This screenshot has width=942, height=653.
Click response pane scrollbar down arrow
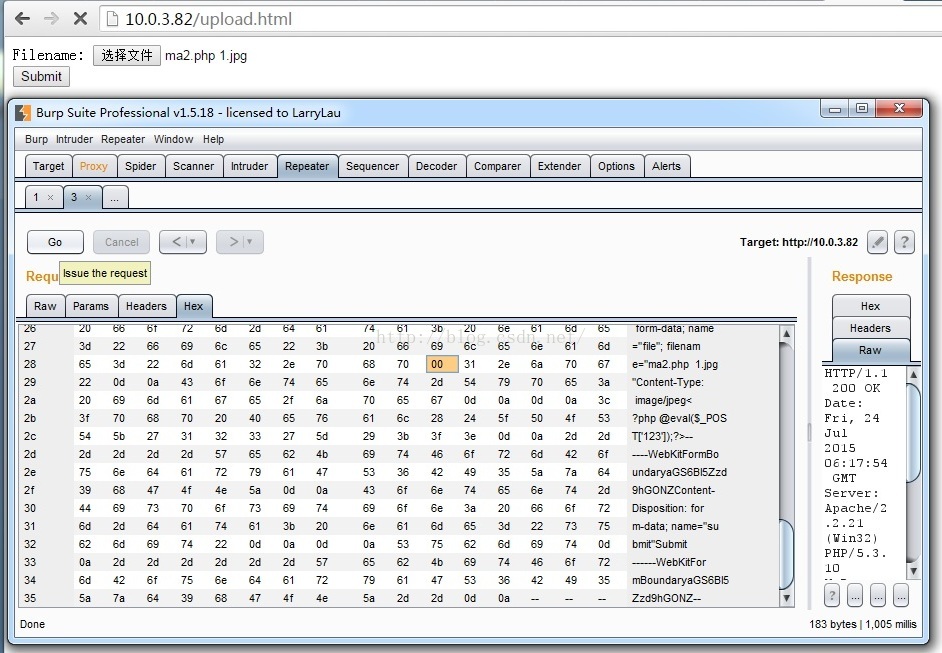(x=913, y=571)
